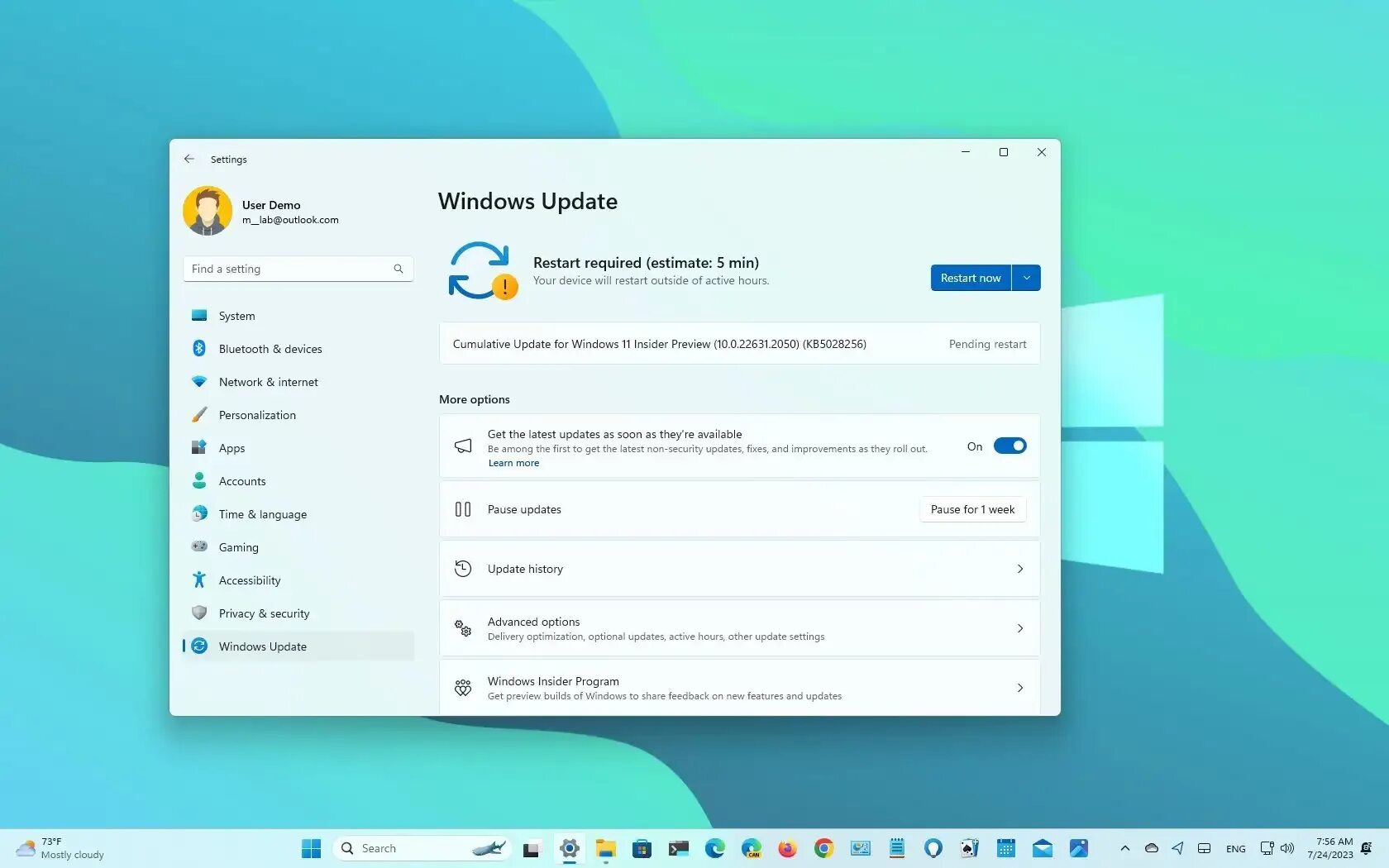
Task: Click the magnifier icon in Find a setting
Action: pyautogui.click(x=399, y=269)
